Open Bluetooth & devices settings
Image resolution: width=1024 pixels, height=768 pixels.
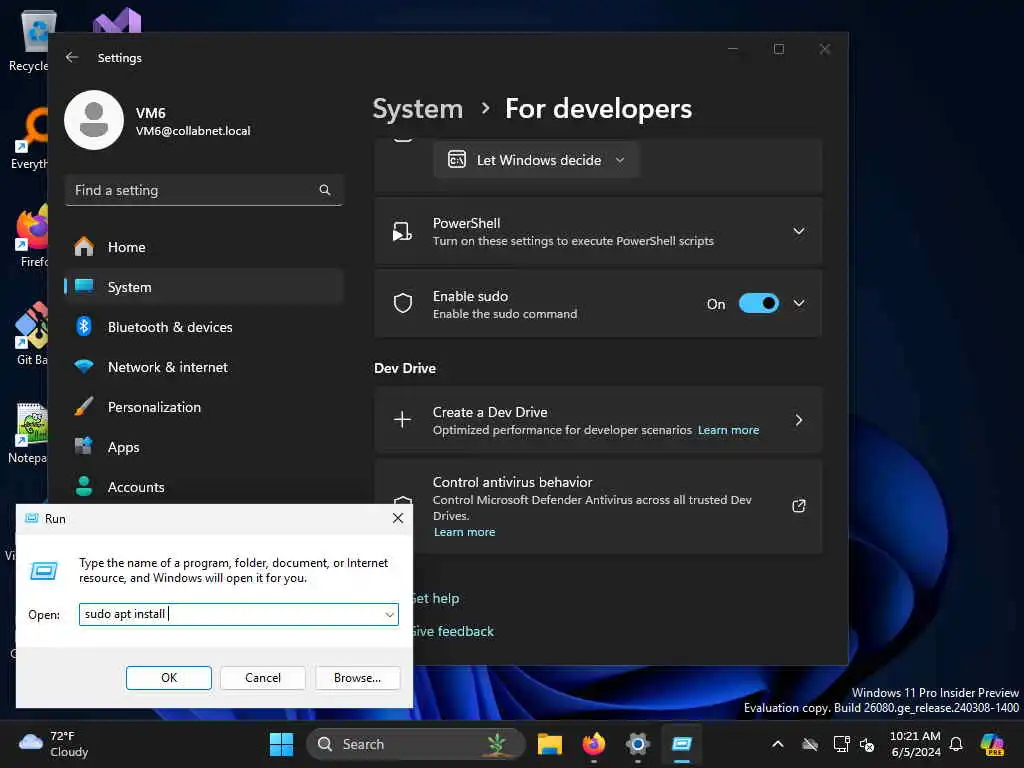pyautogui.click(x=204, y=327)
